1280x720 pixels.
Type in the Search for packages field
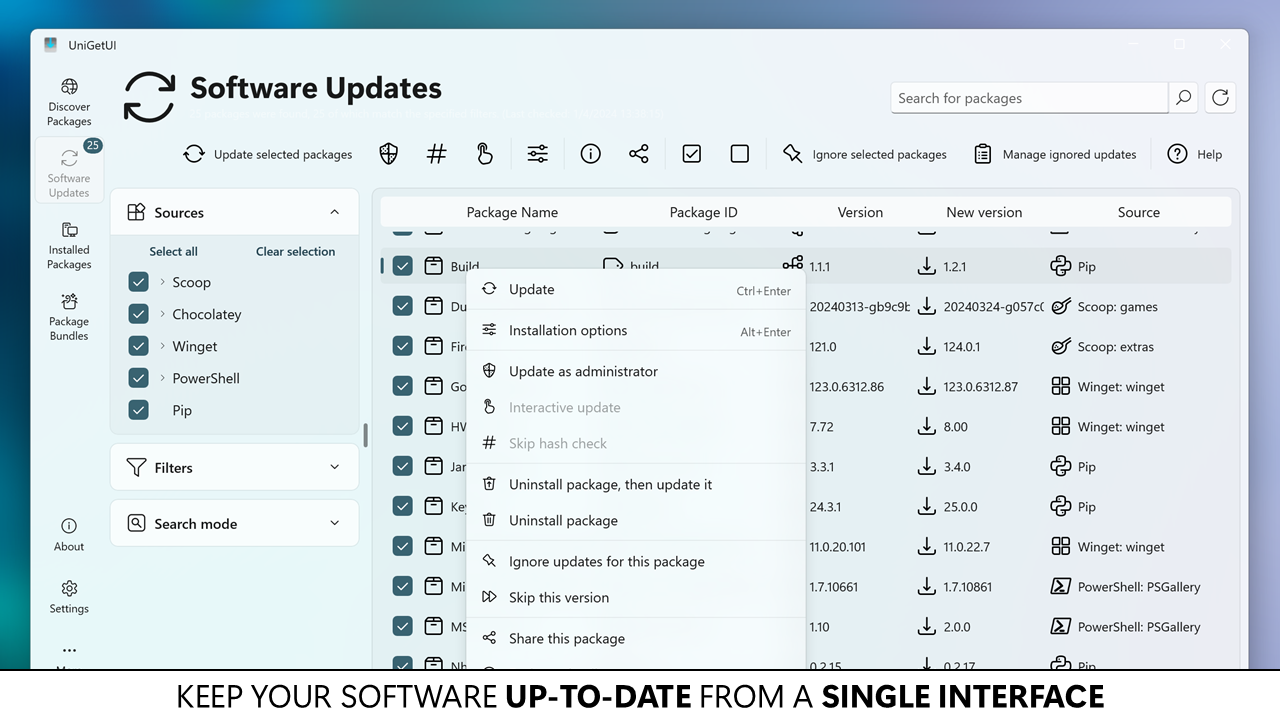click(1028, 97)
